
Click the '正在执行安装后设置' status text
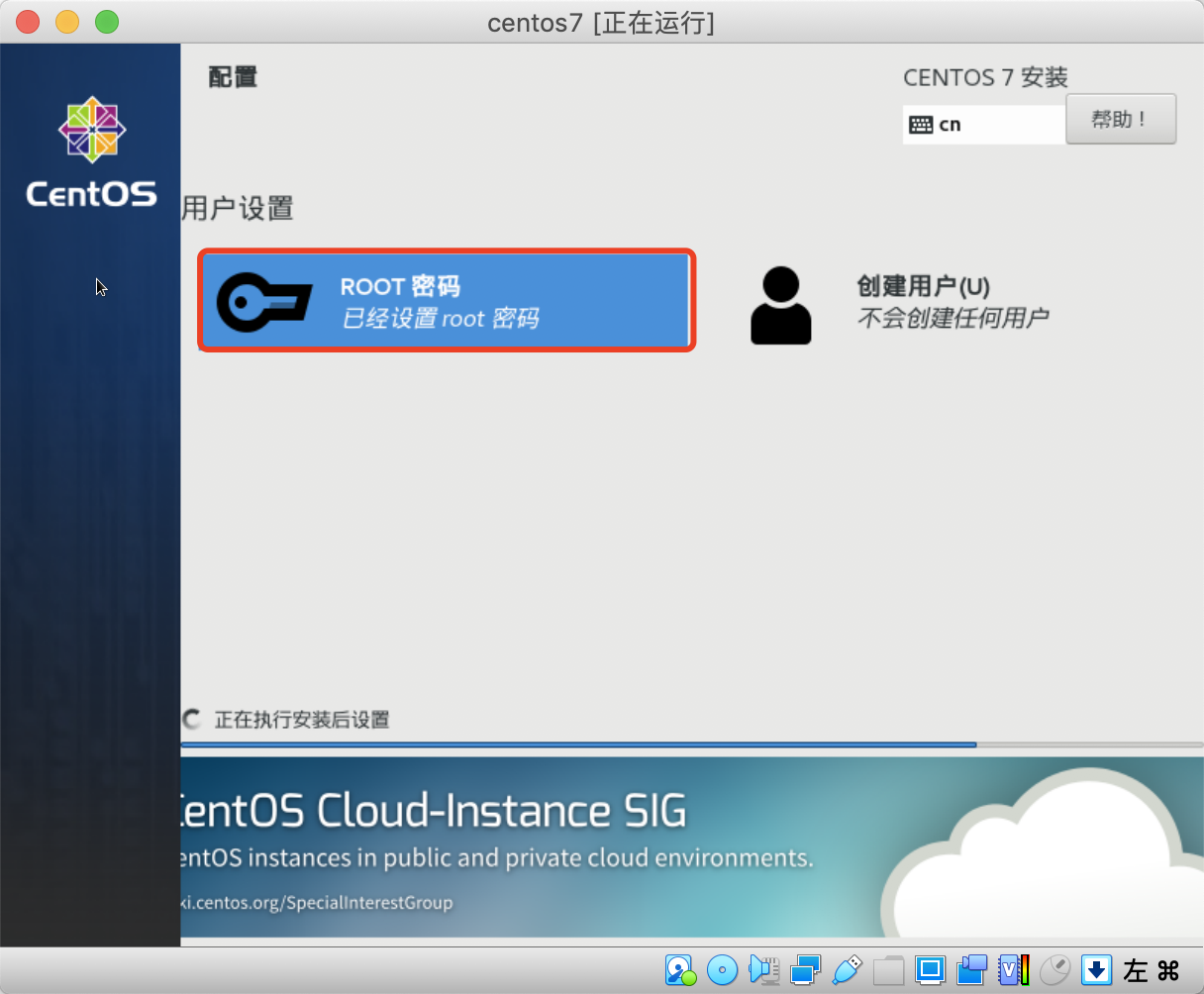click(302, 720)
